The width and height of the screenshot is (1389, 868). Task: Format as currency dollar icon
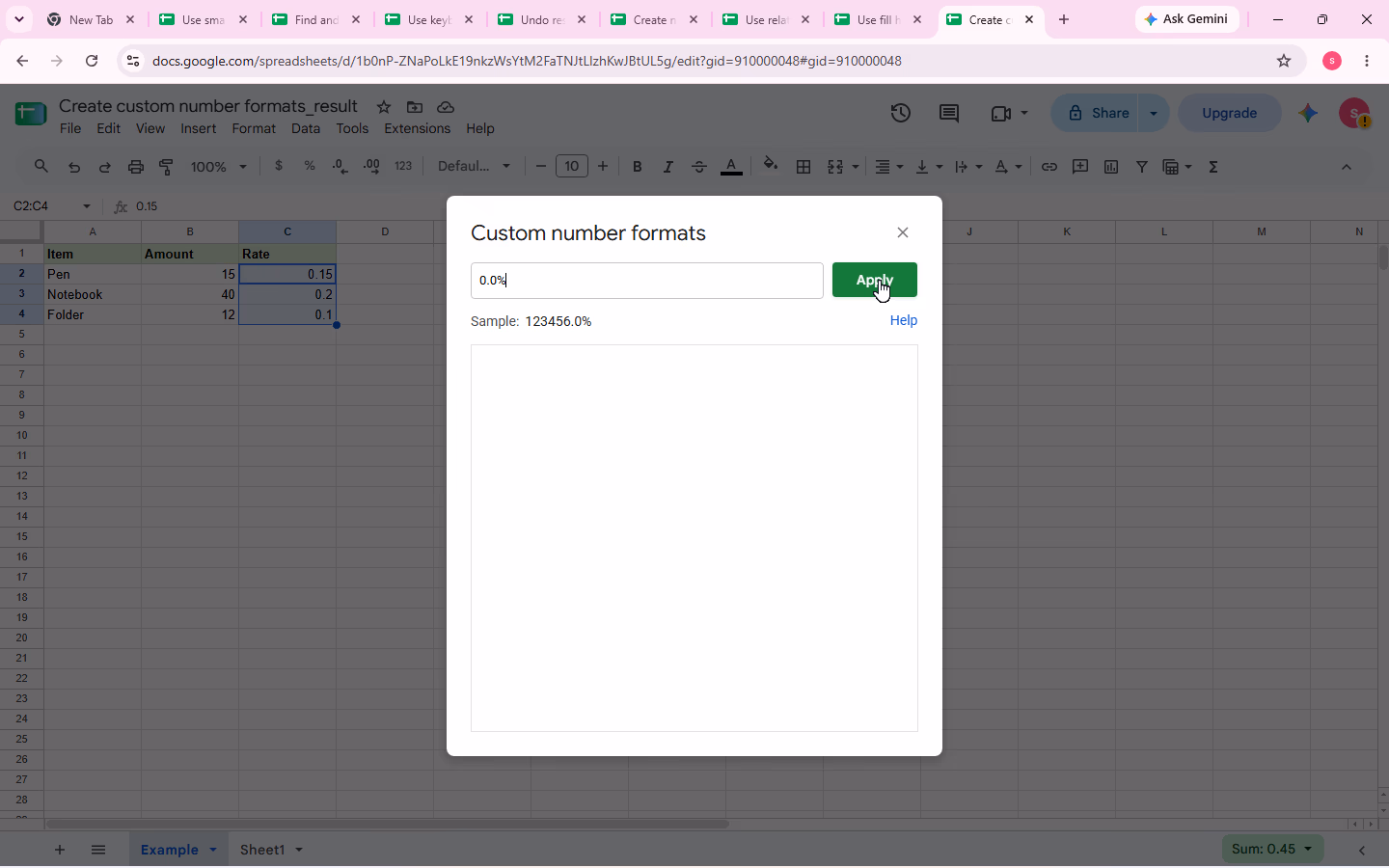tap(279, 166)
